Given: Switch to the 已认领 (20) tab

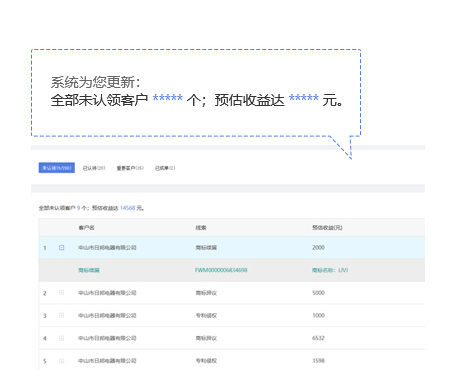Looking at the screenshot, I should point(94,168).
